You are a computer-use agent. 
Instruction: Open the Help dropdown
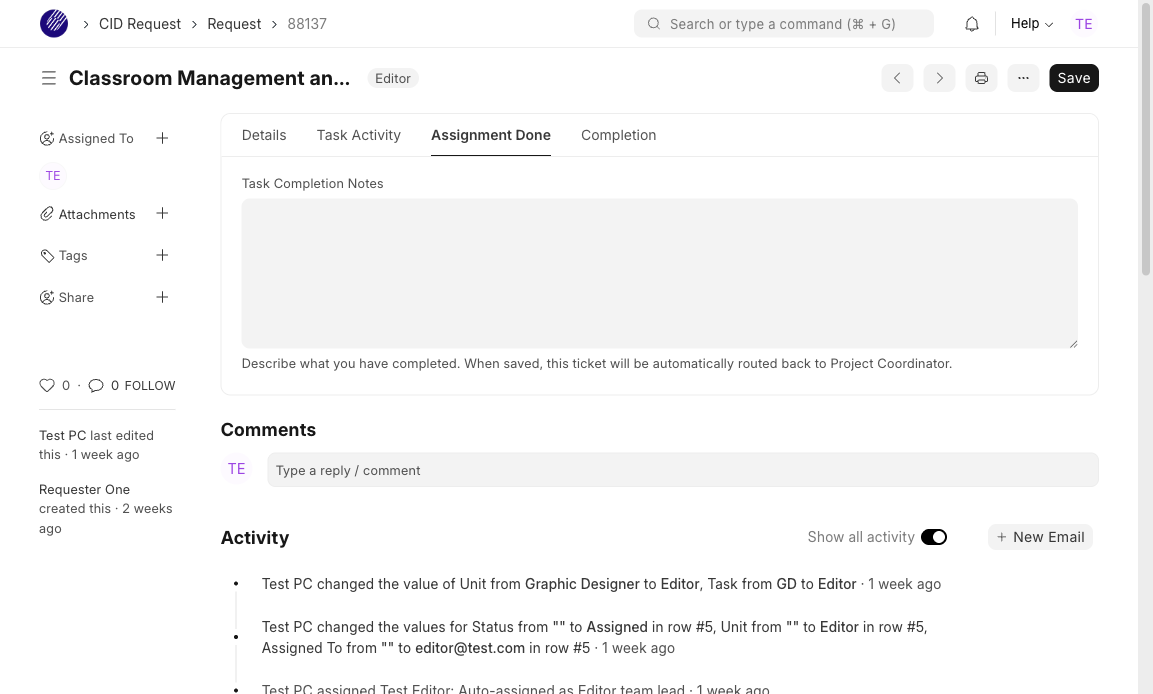[x=1029, y=23]
